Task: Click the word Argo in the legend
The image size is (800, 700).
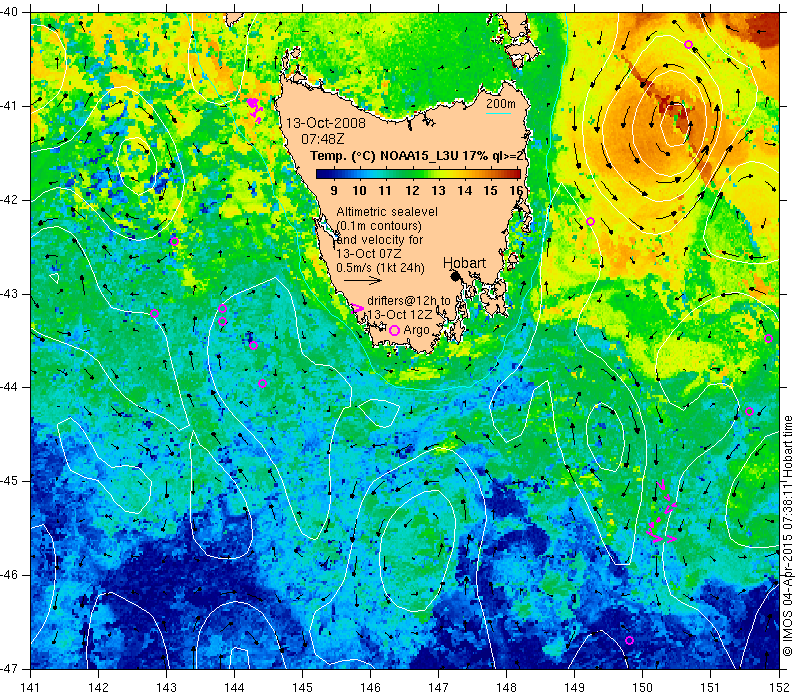Action: [x=416, y=330]
